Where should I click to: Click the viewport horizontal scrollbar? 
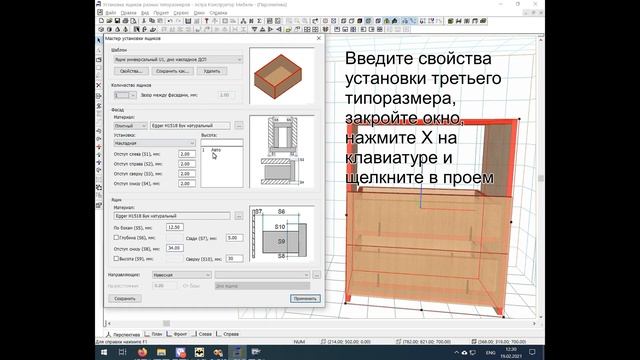coord(321,323)
